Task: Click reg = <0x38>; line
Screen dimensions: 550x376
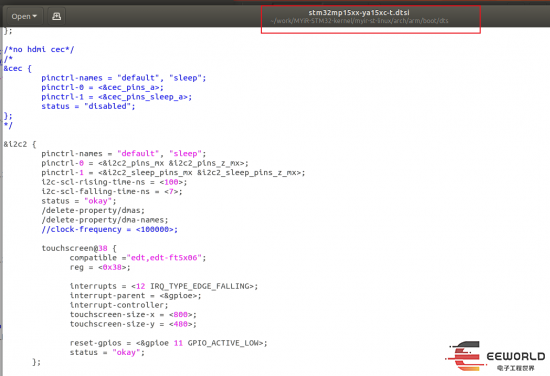Action: coord(100,267)
